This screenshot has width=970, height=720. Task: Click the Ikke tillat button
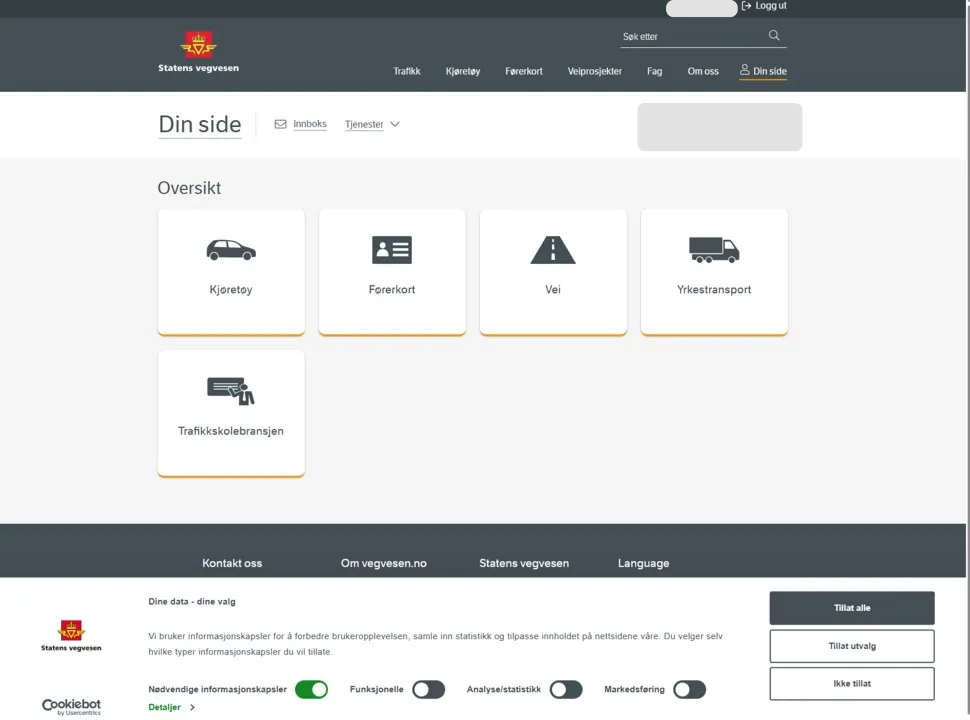tap(852, 684)
